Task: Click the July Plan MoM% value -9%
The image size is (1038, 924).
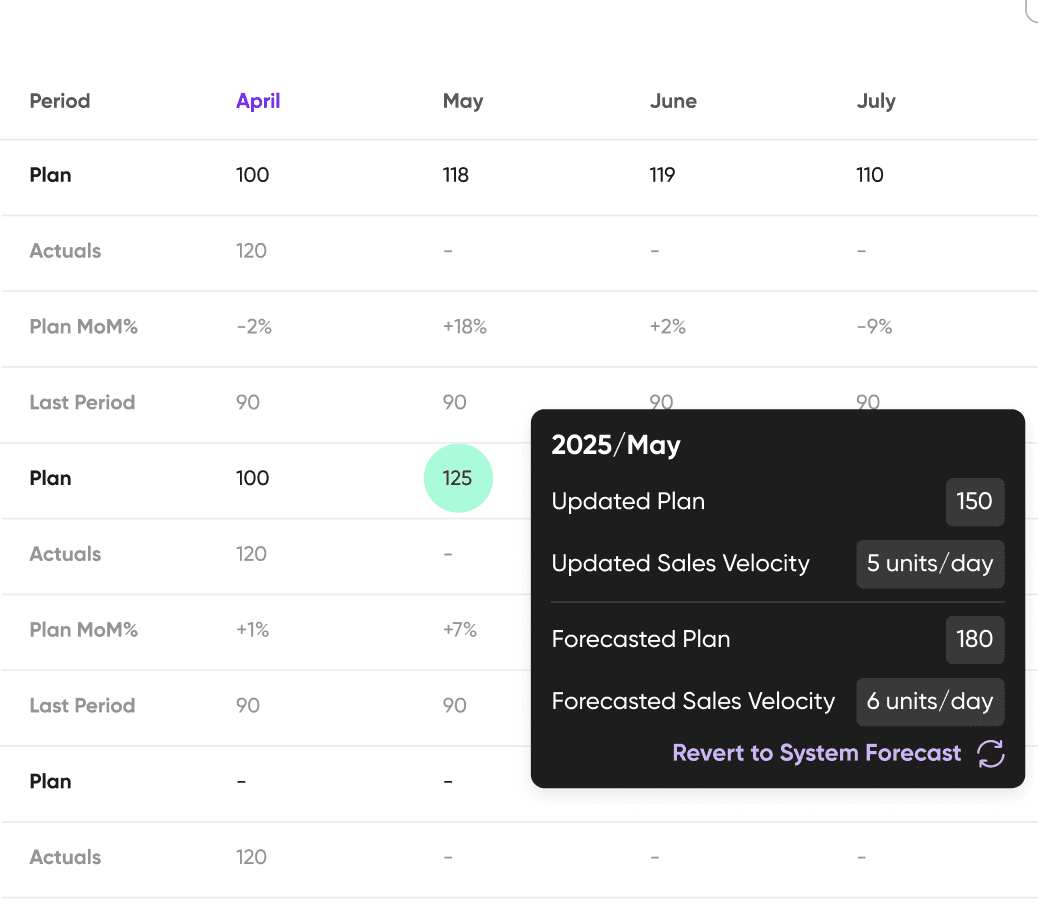Action: pyautogui.click(x=874, y=327)
